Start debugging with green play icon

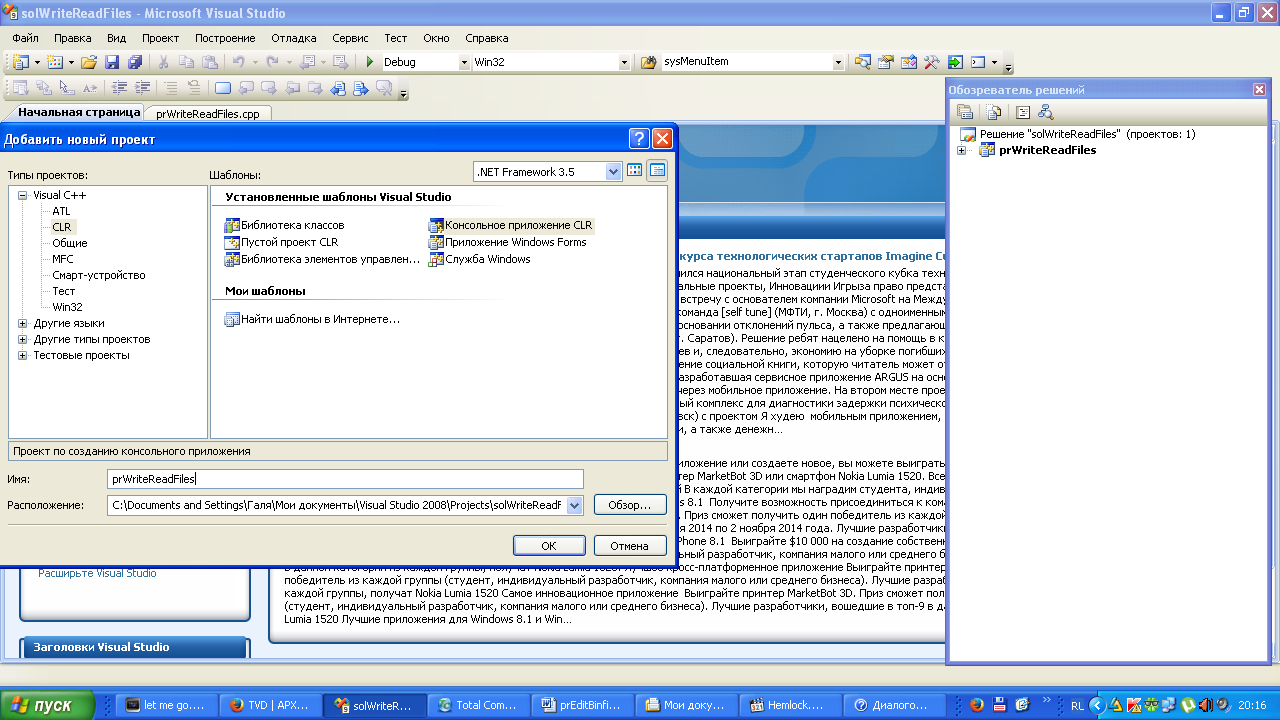[370, 62]
